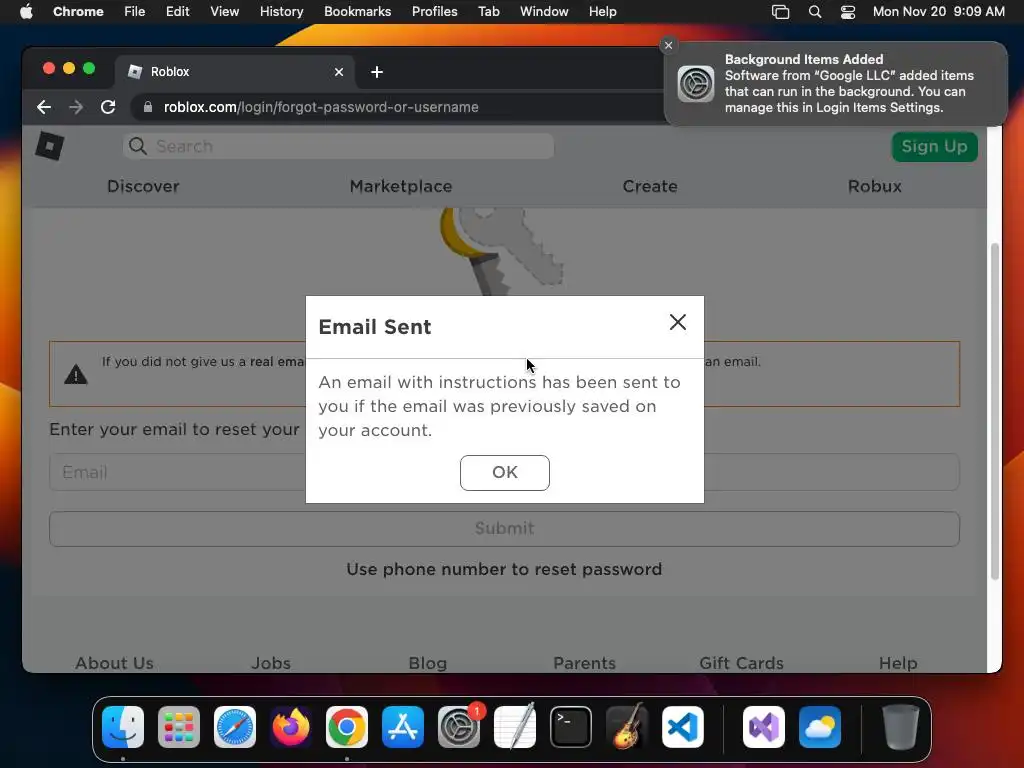
Task: Open the Parents footer link
Action: point(584,663)
